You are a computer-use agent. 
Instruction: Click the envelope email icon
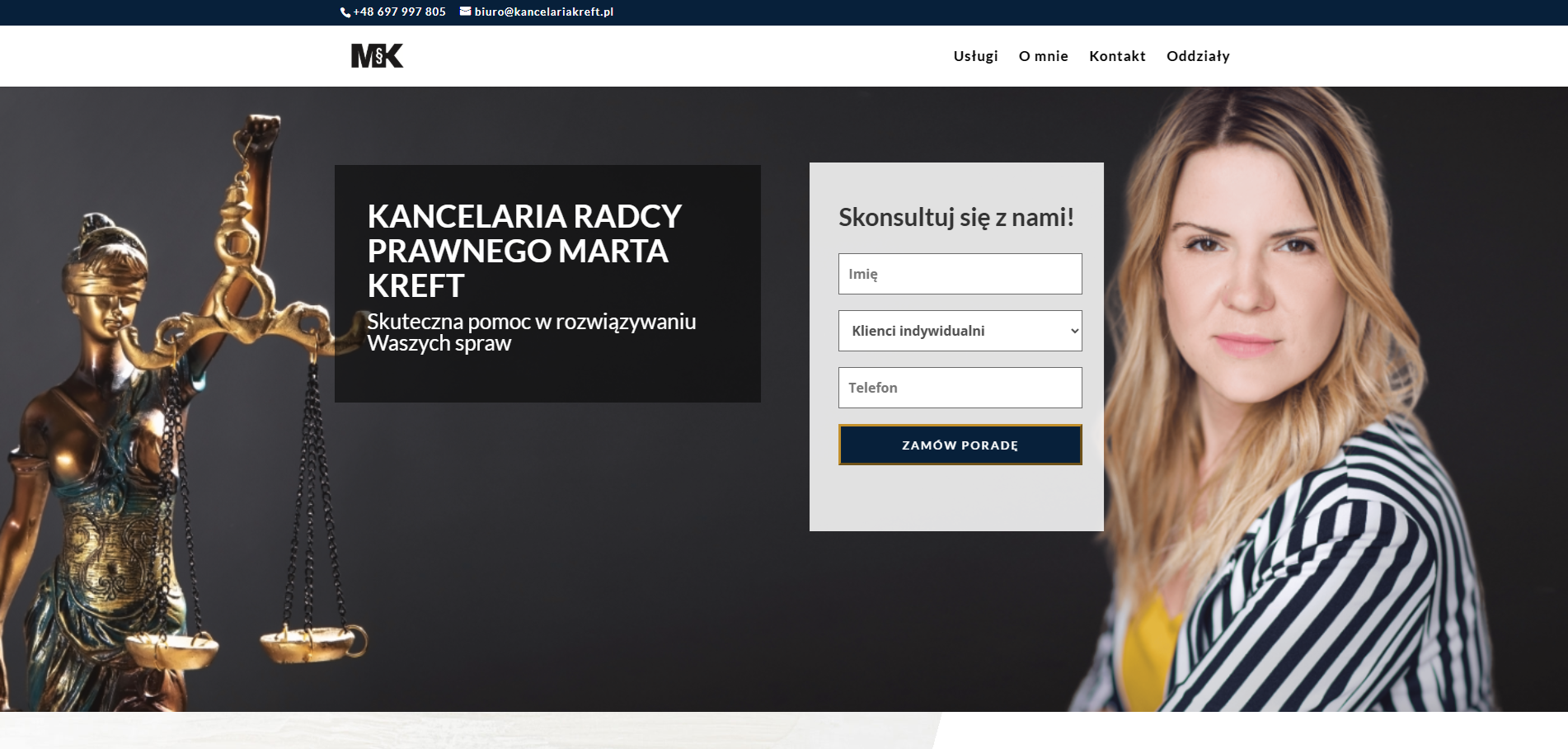click(466, 12)
